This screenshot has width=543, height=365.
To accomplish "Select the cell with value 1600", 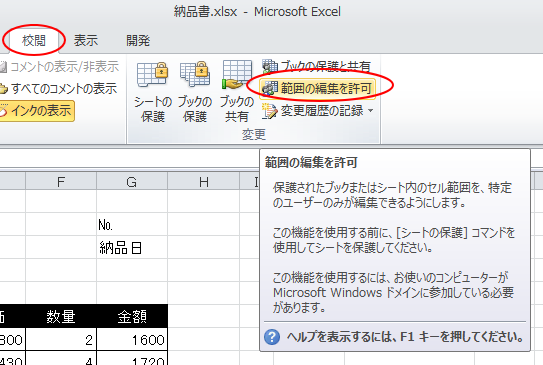I will coord(132,339).
